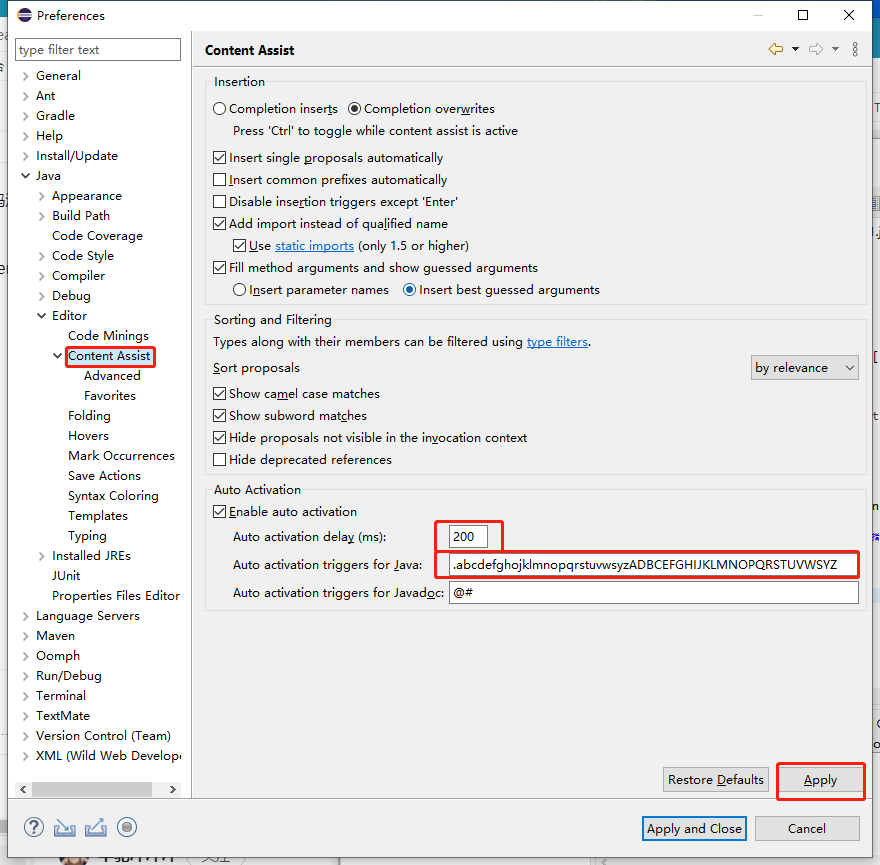Select Properties Files Editor item
Viewport: 880px width, 865px height.
[x=116, y=596]
